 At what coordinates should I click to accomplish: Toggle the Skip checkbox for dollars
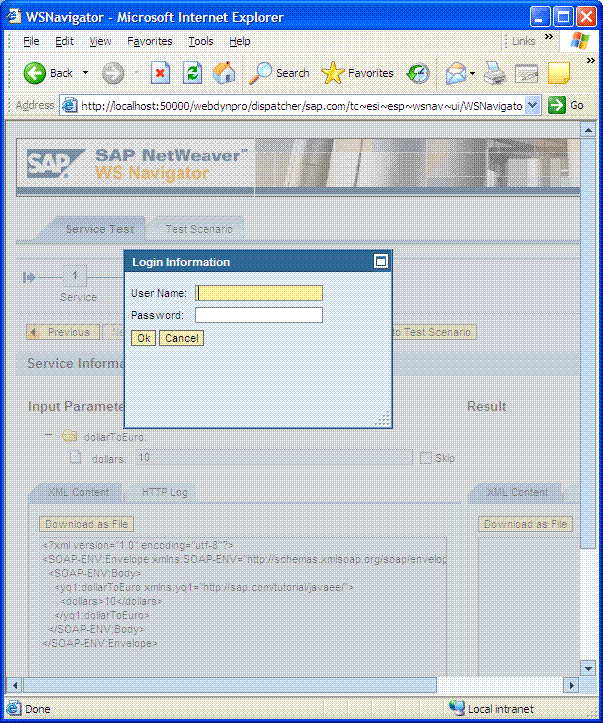(x=426, y=458)
